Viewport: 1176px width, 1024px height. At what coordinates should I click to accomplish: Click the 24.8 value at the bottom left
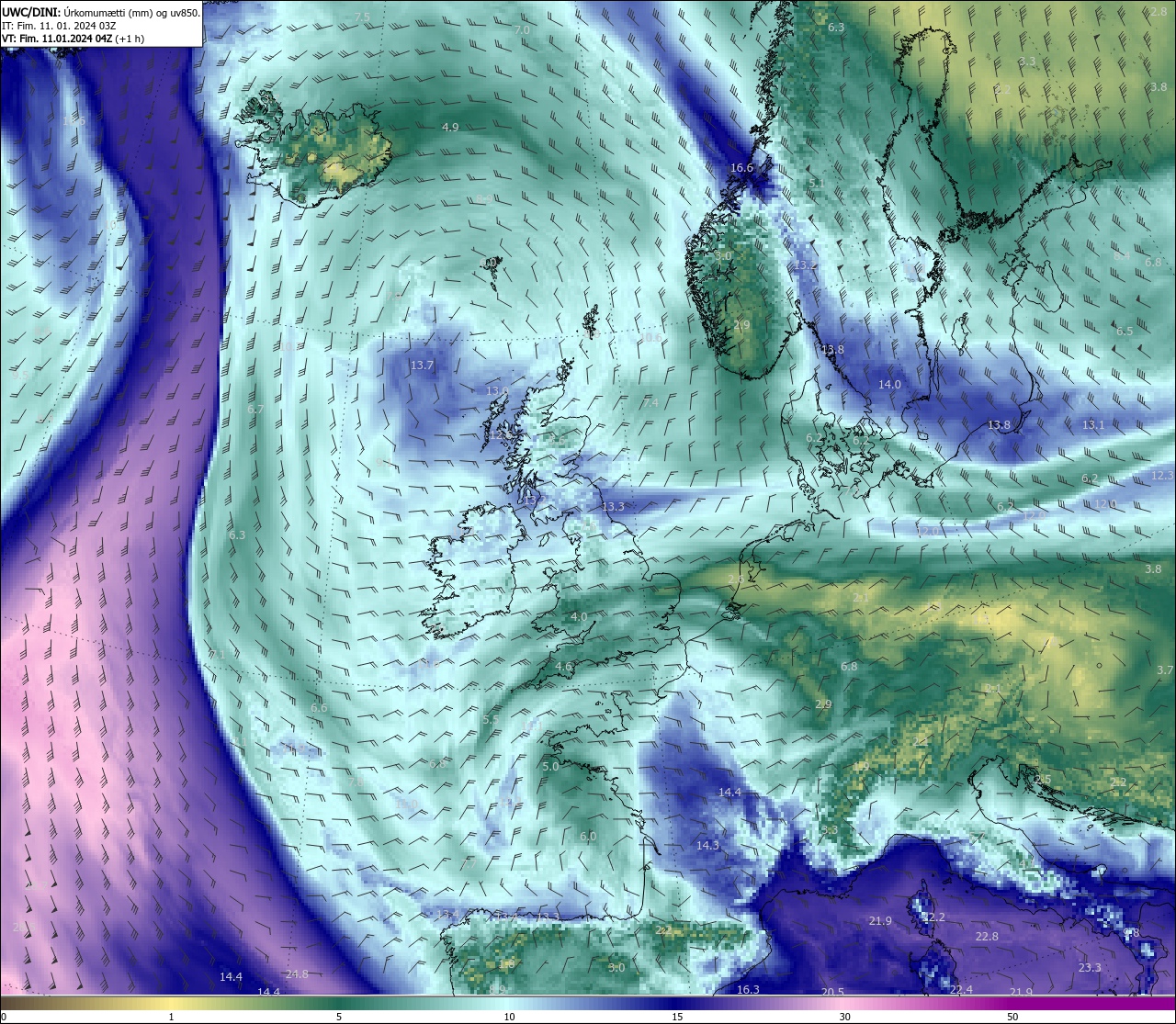pos(297,974)
